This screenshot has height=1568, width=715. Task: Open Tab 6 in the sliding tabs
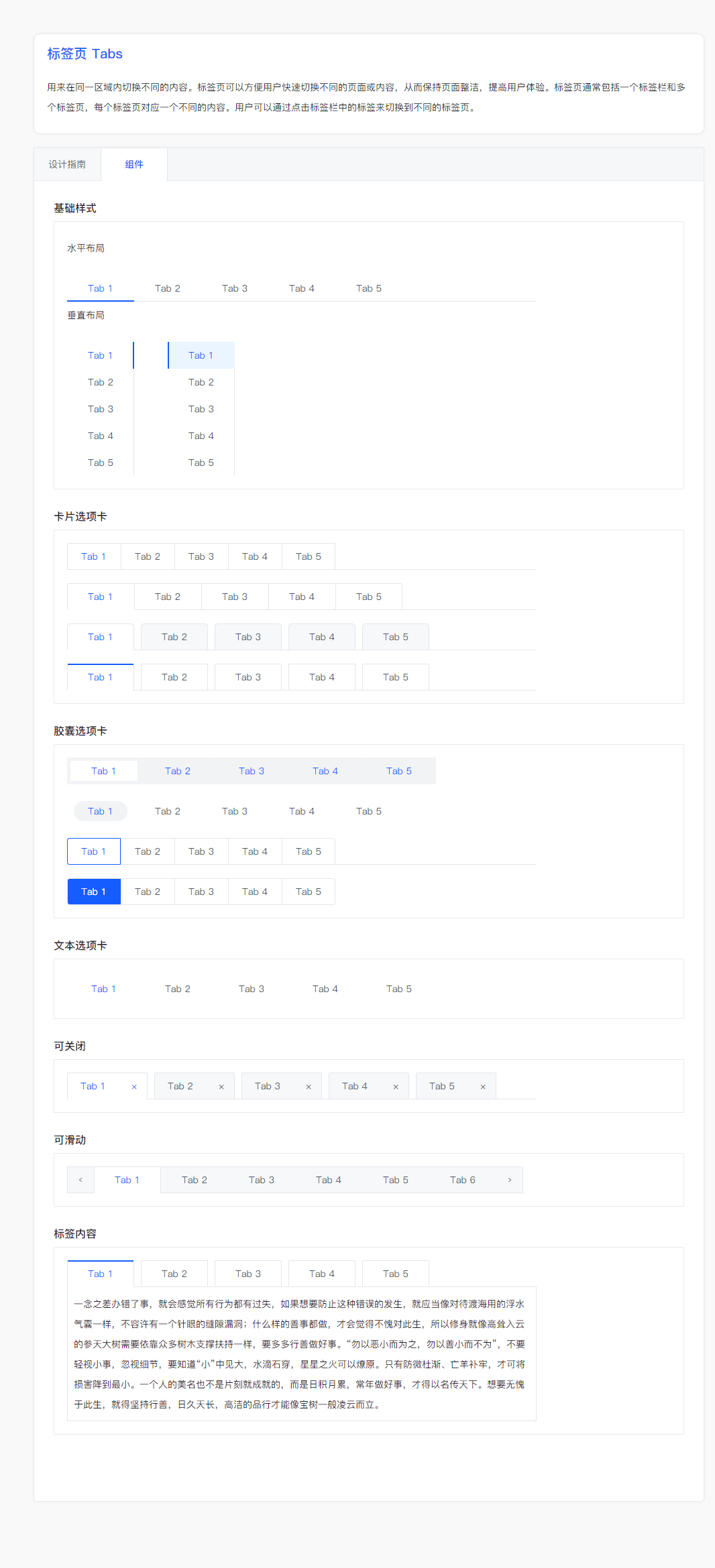pyautogui.click(x=463, y=1180)
